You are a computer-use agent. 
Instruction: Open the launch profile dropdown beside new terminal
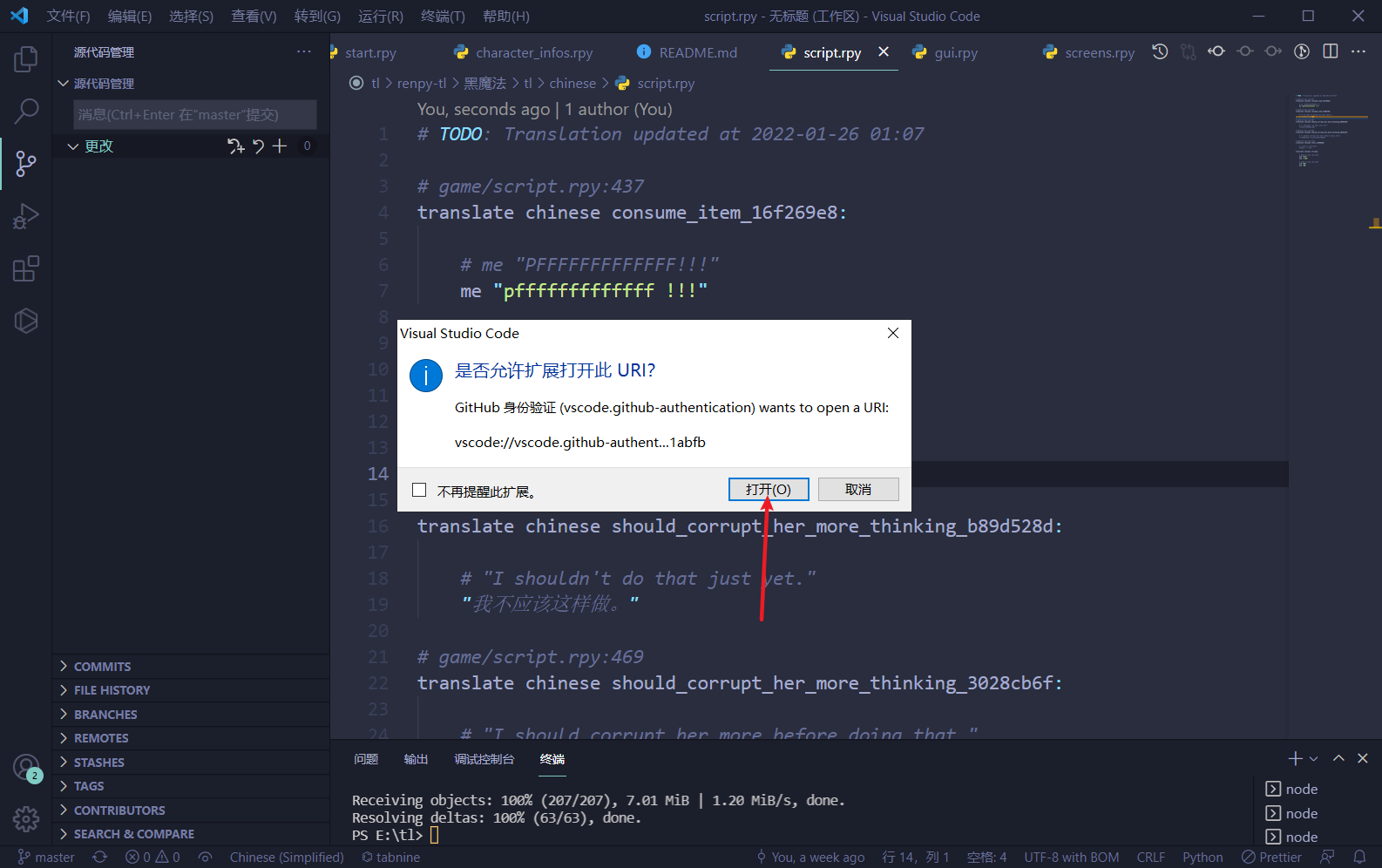tap(1314, 758)
